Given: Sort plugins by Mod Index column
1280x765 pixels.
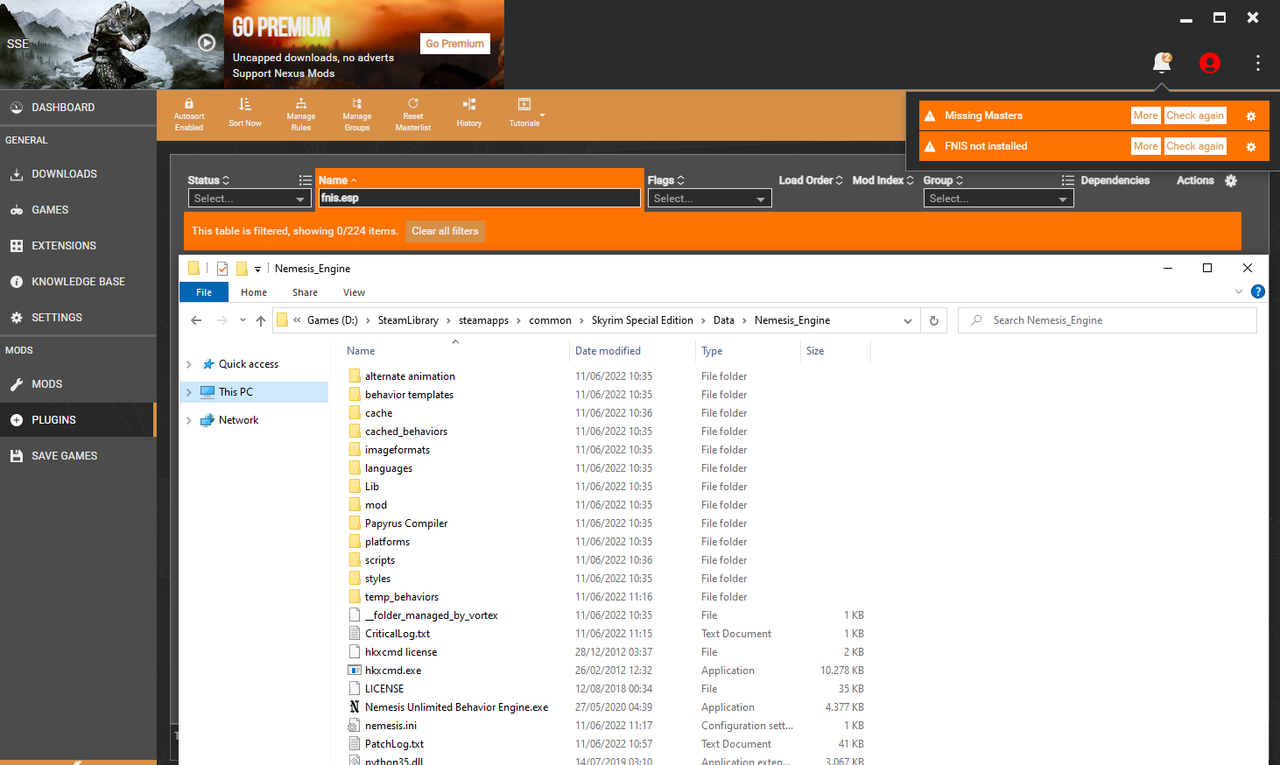Looking at the screenshot, I should click(x=884, y=181).
